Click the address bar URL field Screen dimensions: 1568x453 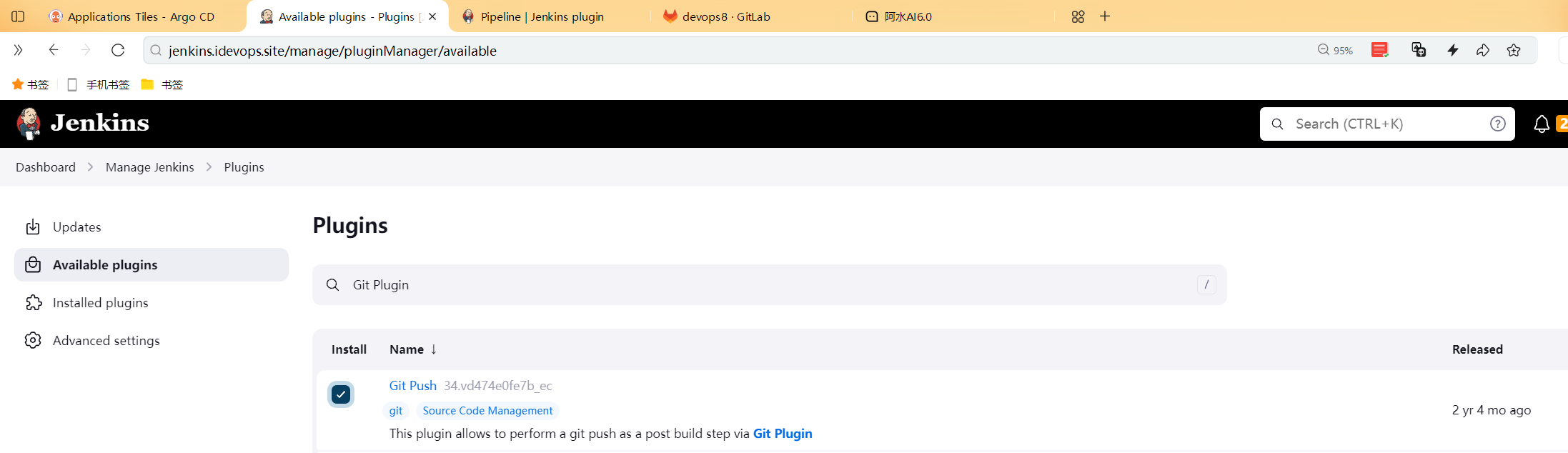point(729,50)
